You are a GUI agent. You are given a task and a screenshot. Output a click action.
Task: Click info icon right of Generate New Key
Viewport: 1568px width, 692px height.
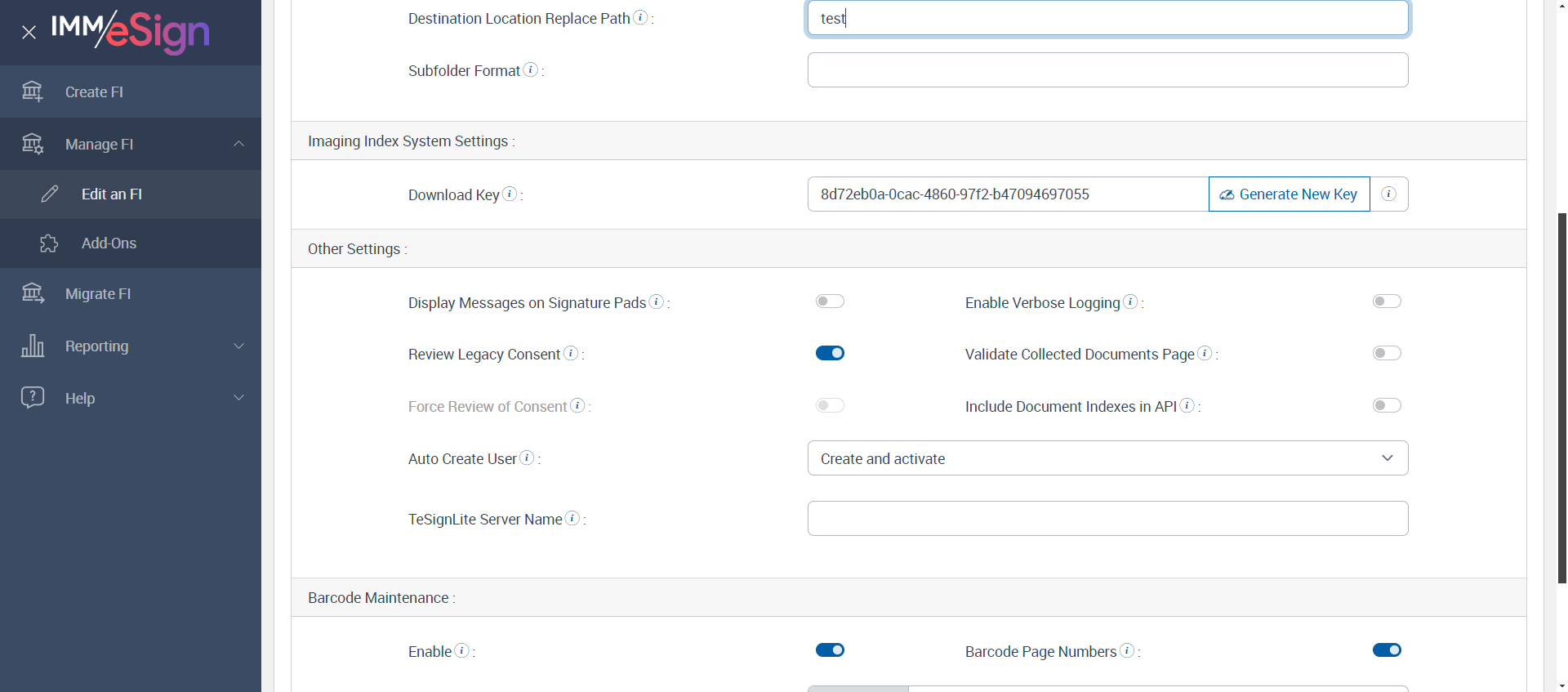1388,194
